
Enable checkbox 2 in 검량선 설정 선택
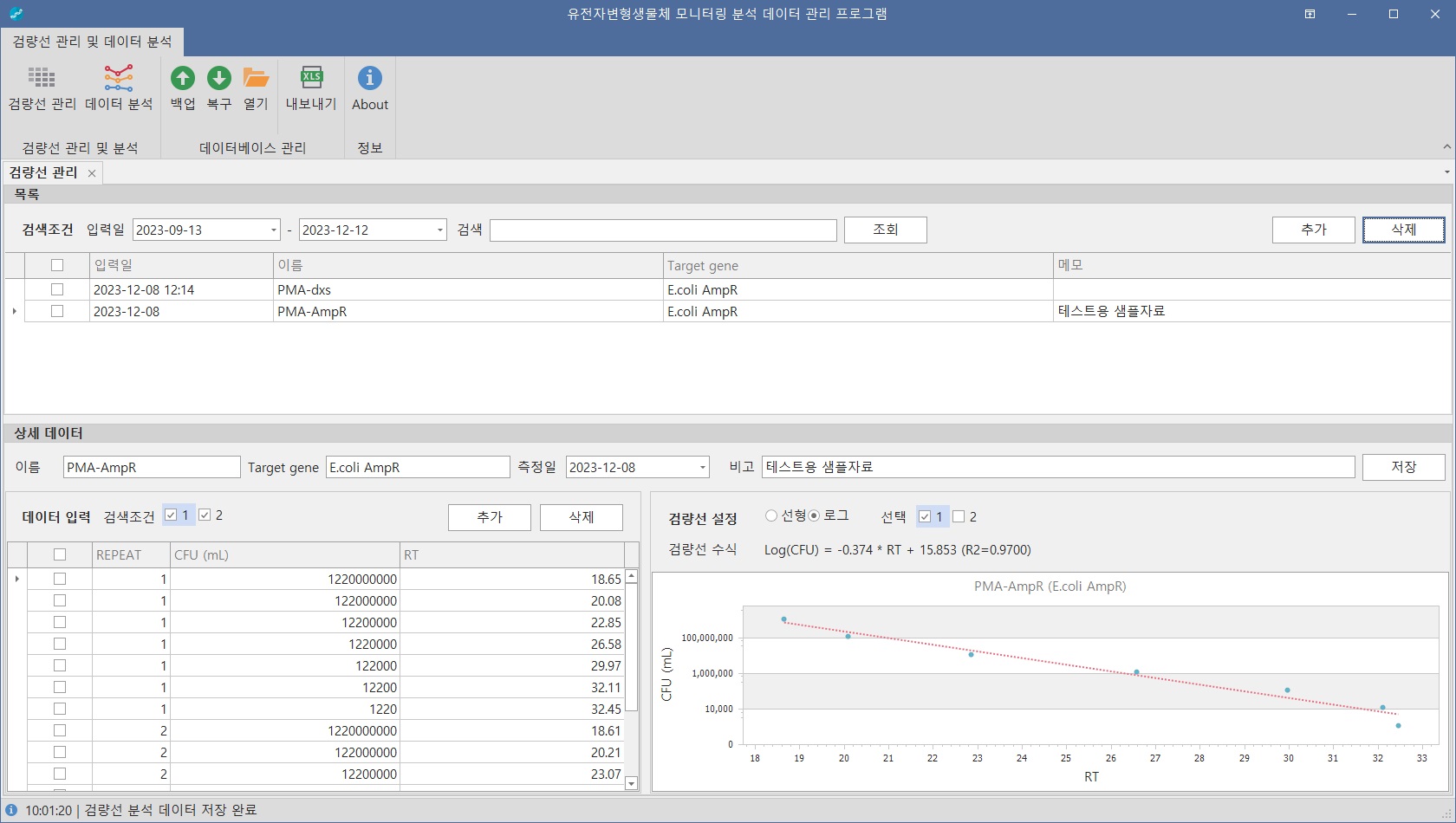coord(959,516)
